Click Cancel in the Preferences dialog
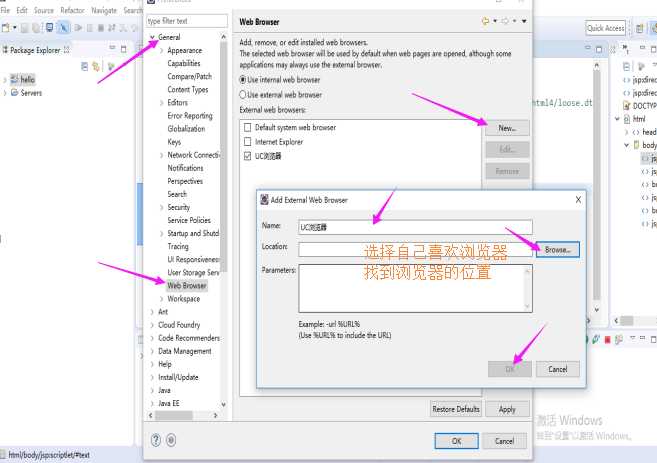 504,441
